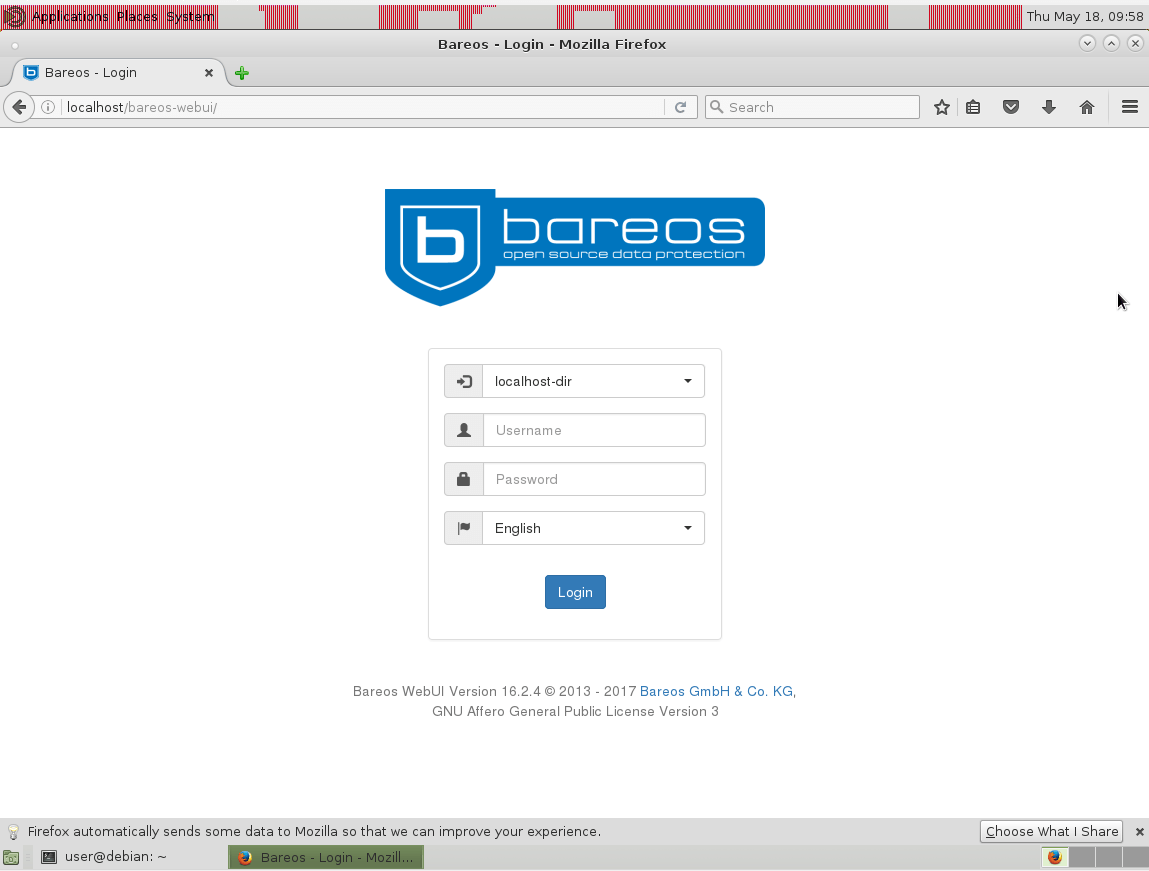Focus the Password input field
The height and width of the screenshot is (871, 1149).
594,479
